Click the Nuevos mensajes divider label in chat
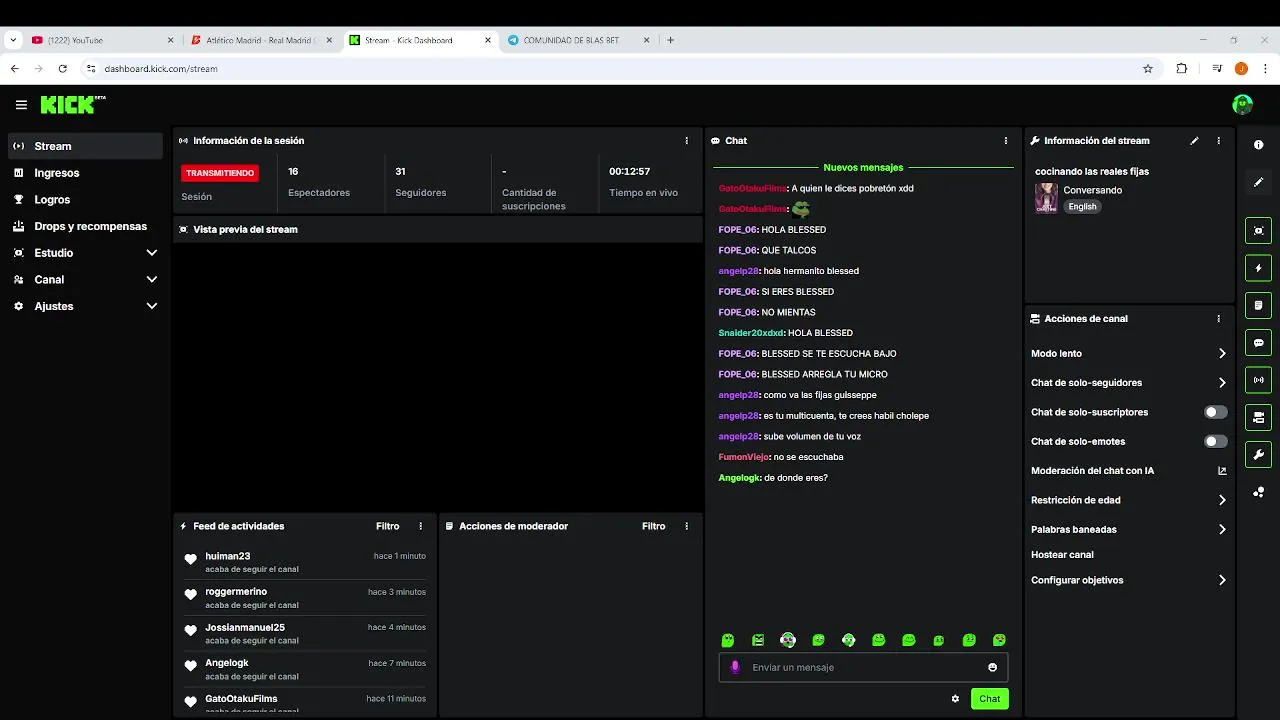 [863, 168]
